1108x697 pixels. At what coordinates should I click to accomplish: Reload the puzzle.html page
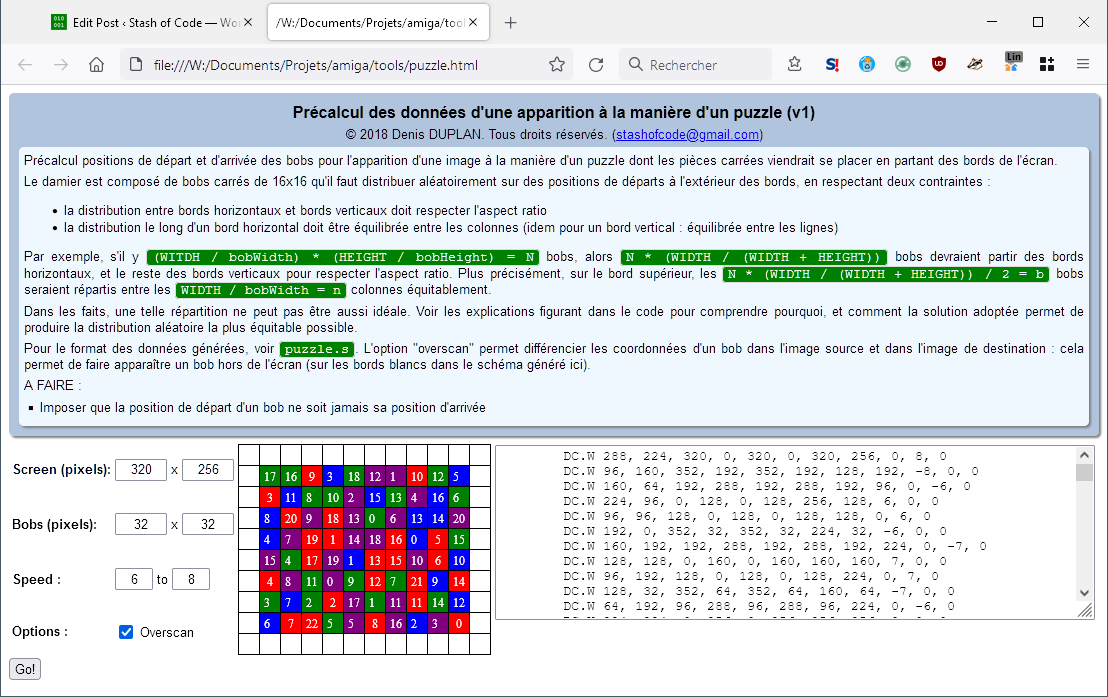(596, 65)
